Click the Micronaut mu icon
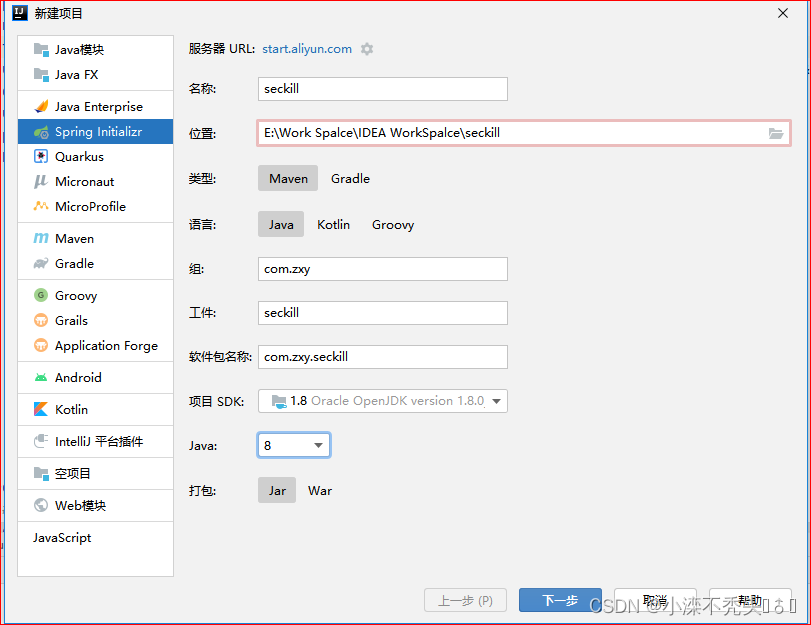 pyautogui.click(x=41, y=182)
